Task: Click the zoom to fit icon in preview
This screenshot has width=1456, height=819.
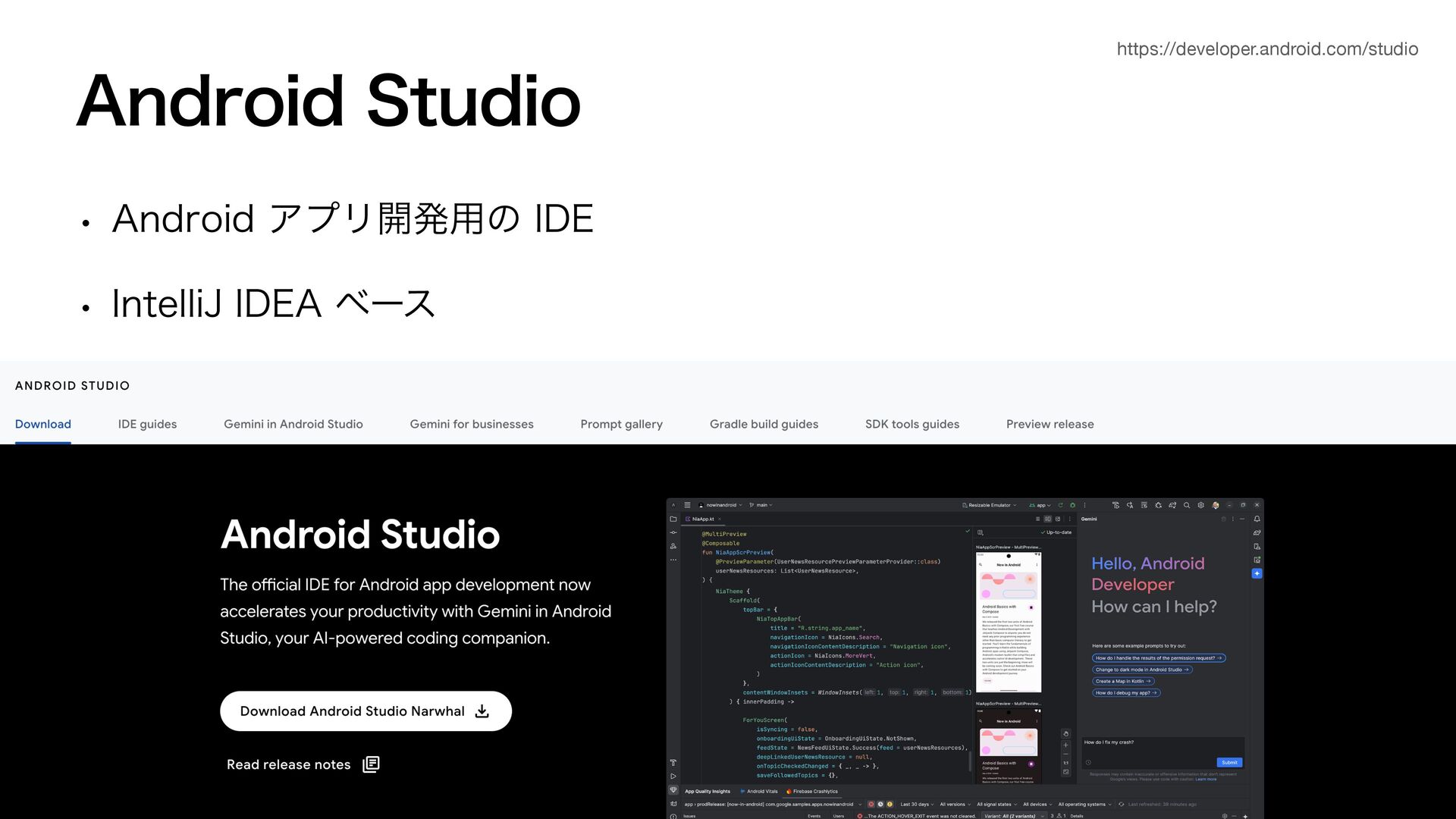Action: pyautogui.click(x=1065, y=772)
